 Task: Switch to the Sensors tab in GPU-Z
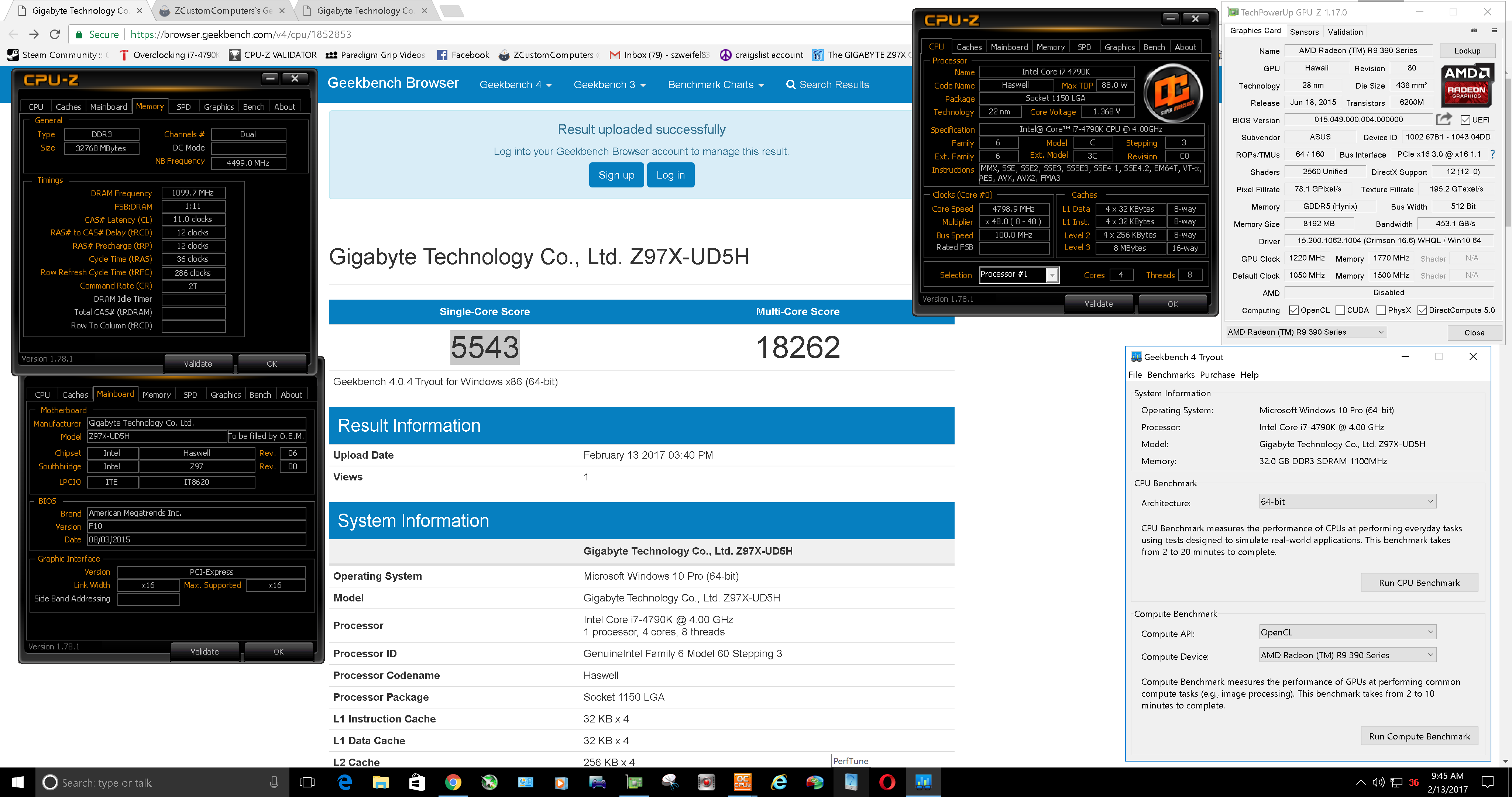coord(1304,32)
